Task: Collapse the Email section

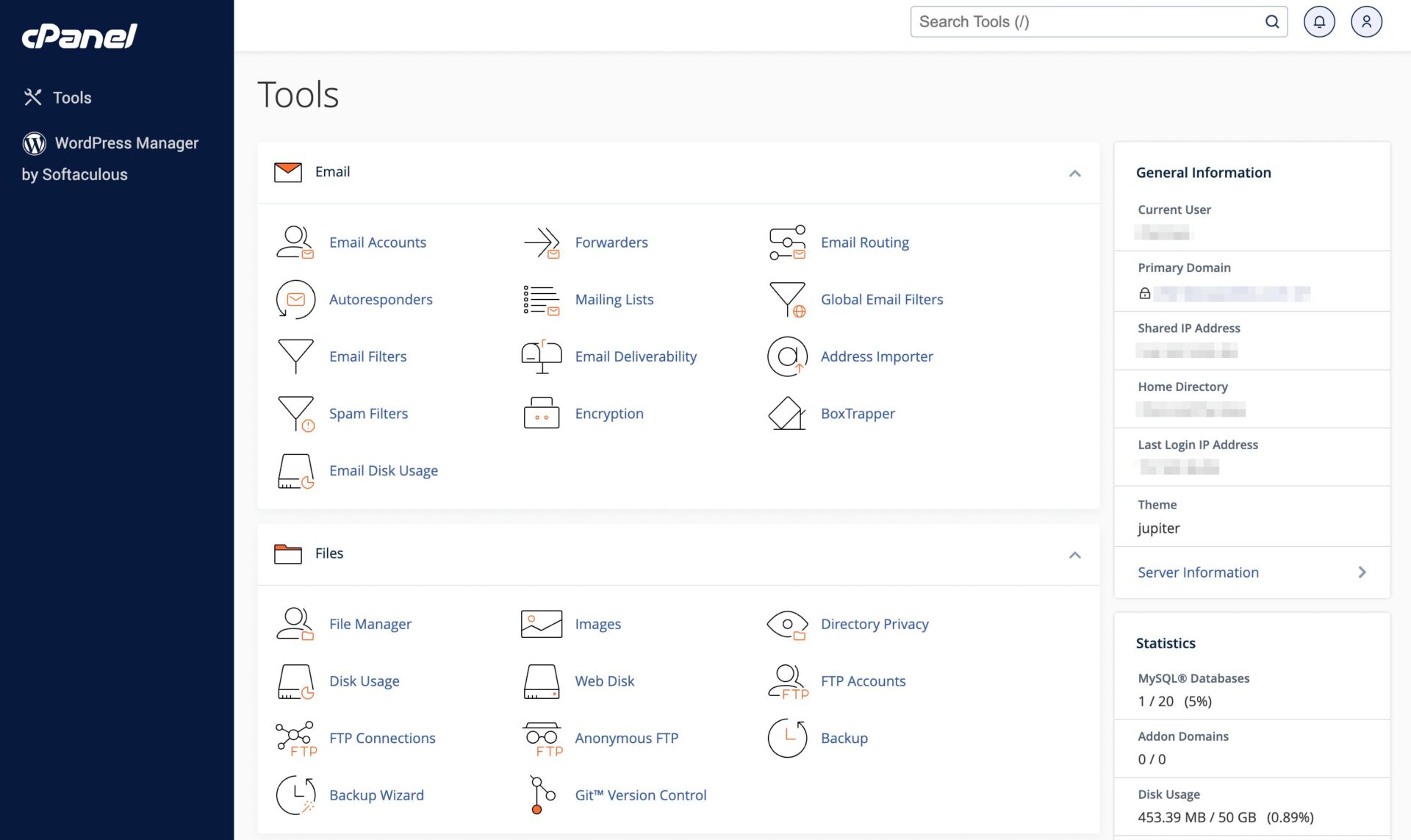Action: click(1075, 173)
